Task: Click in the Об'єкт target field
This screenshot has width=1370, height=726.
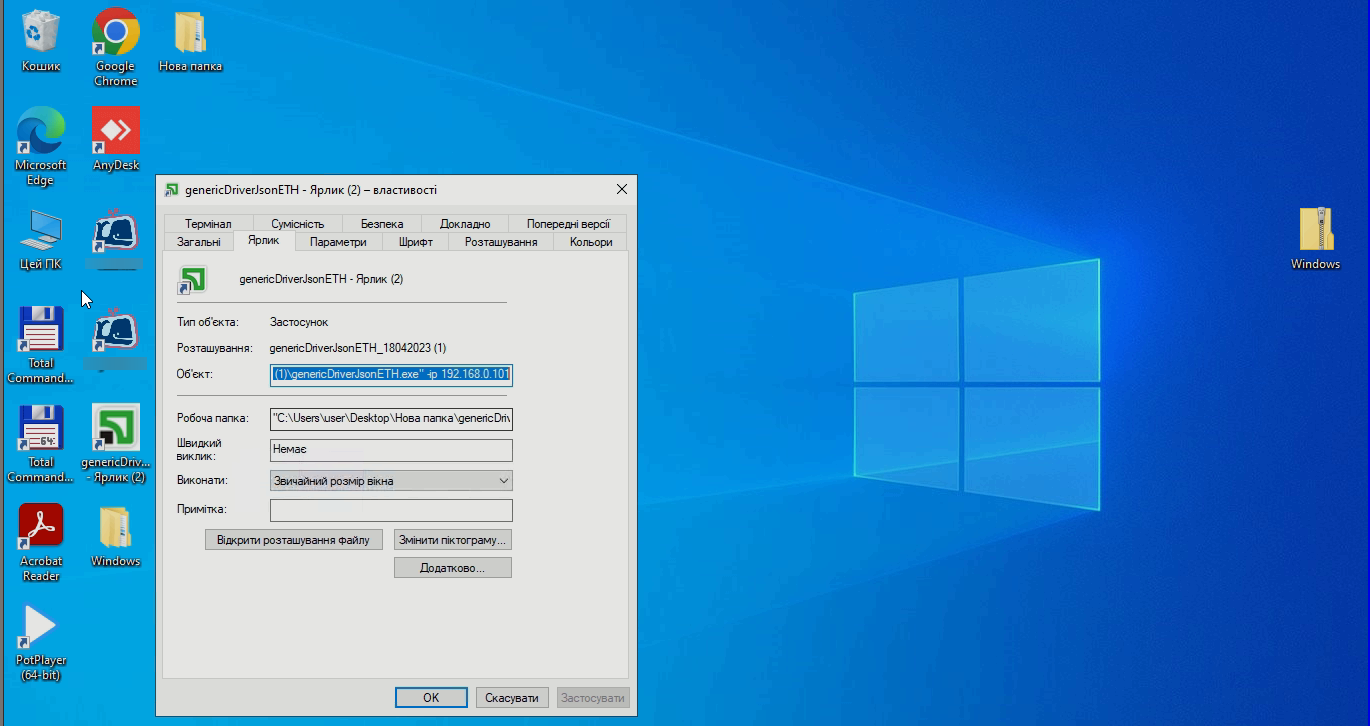Action: click(391, 375)
